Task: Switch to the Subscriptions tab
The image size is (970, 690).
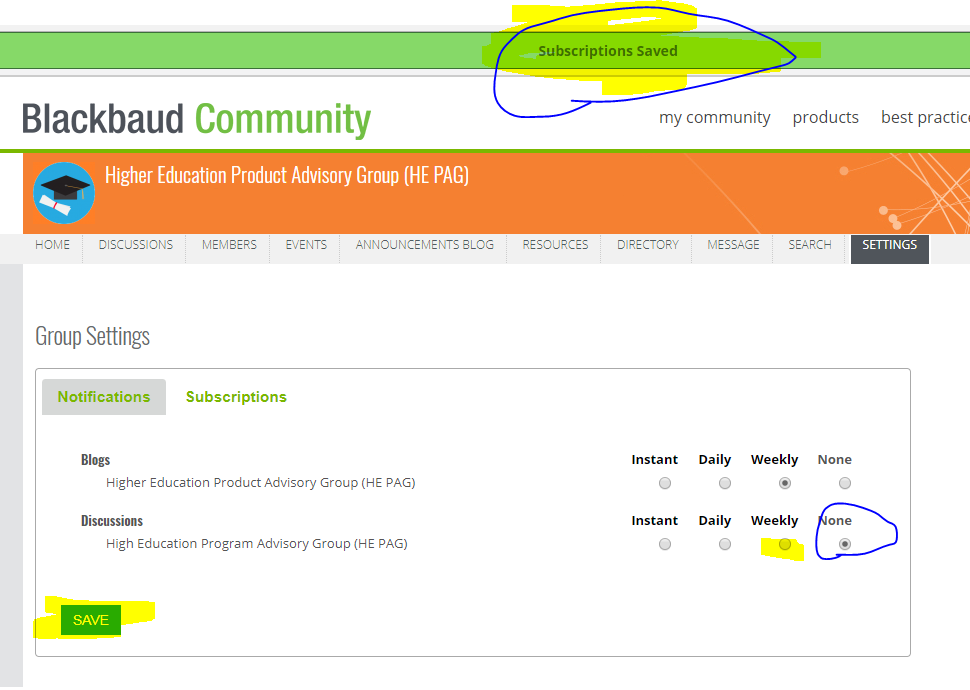Action: [x=236, y=397]
